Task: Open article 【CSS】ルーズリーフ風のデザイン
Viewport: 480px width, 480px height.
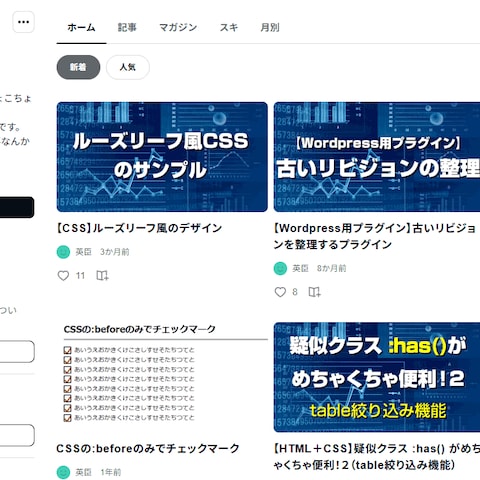Action: [x=139, y=228]
